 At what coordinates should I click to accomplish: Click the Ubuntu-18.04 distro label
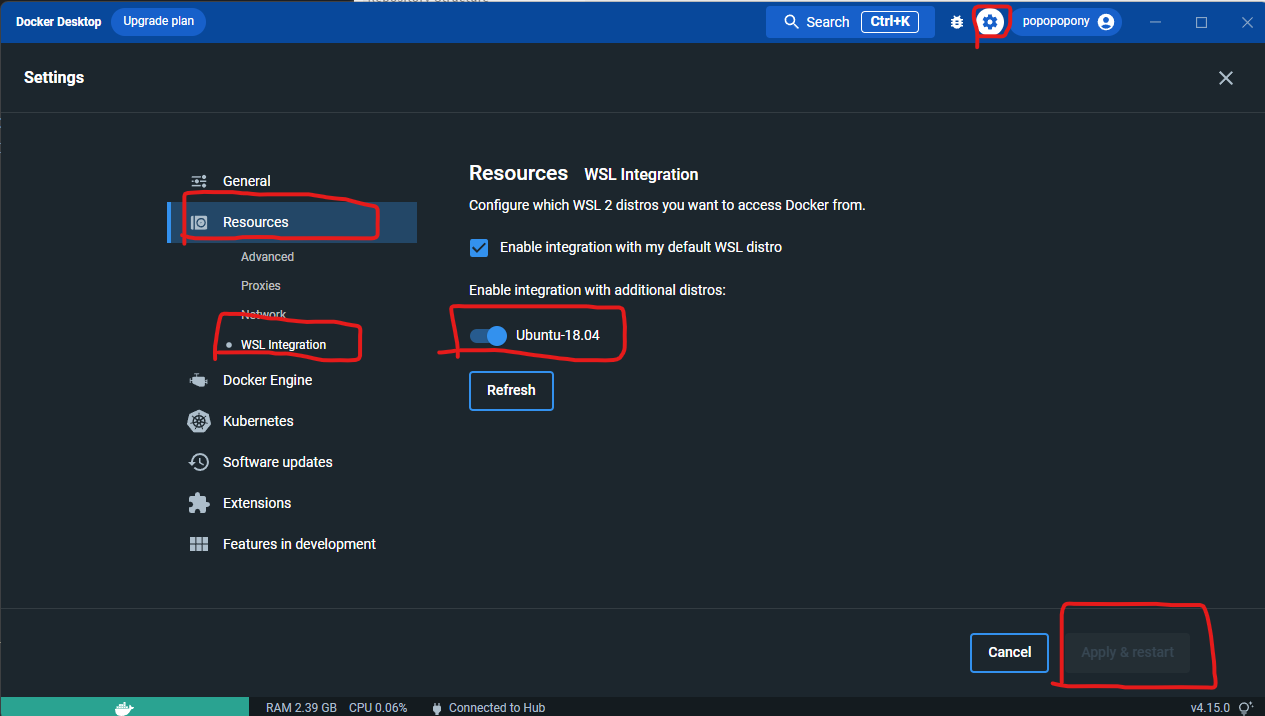click(558, 335)
